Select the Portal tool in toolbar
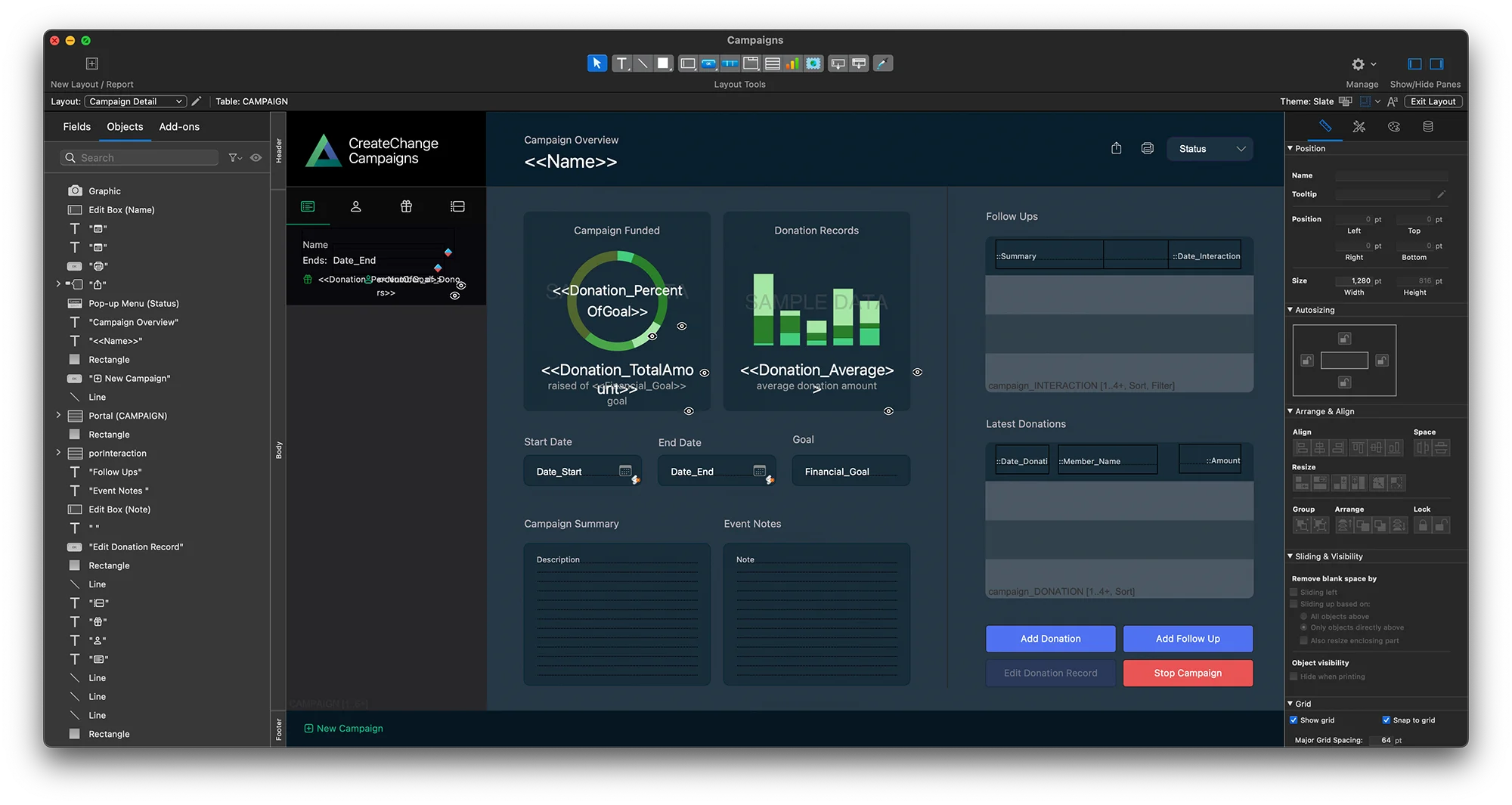 [772, 63]
